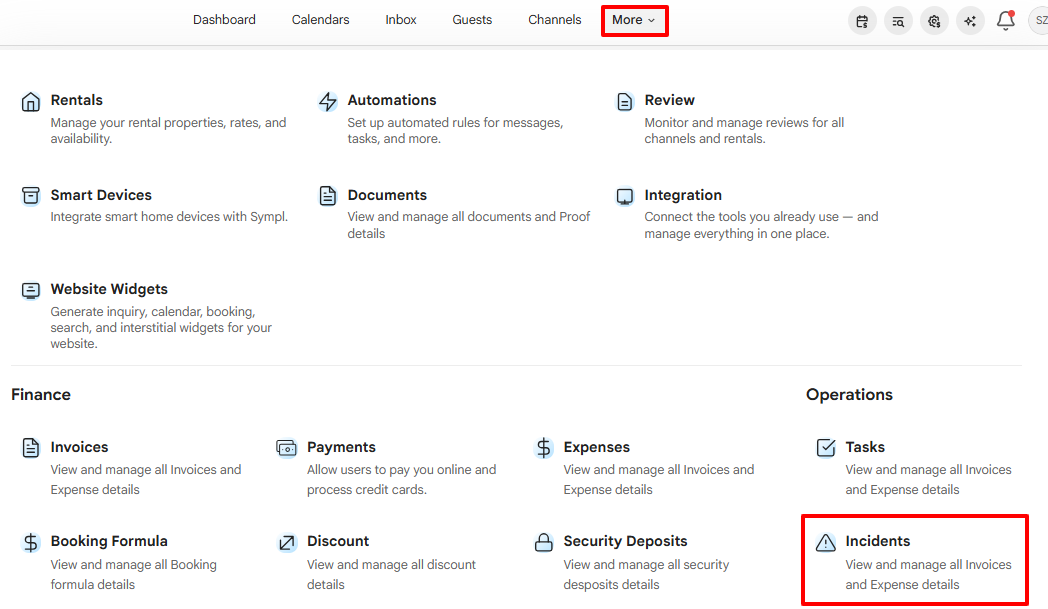The width and height of the screenshot is (1048, 609).
Task: Open the Invoices link
Action: 80,447
